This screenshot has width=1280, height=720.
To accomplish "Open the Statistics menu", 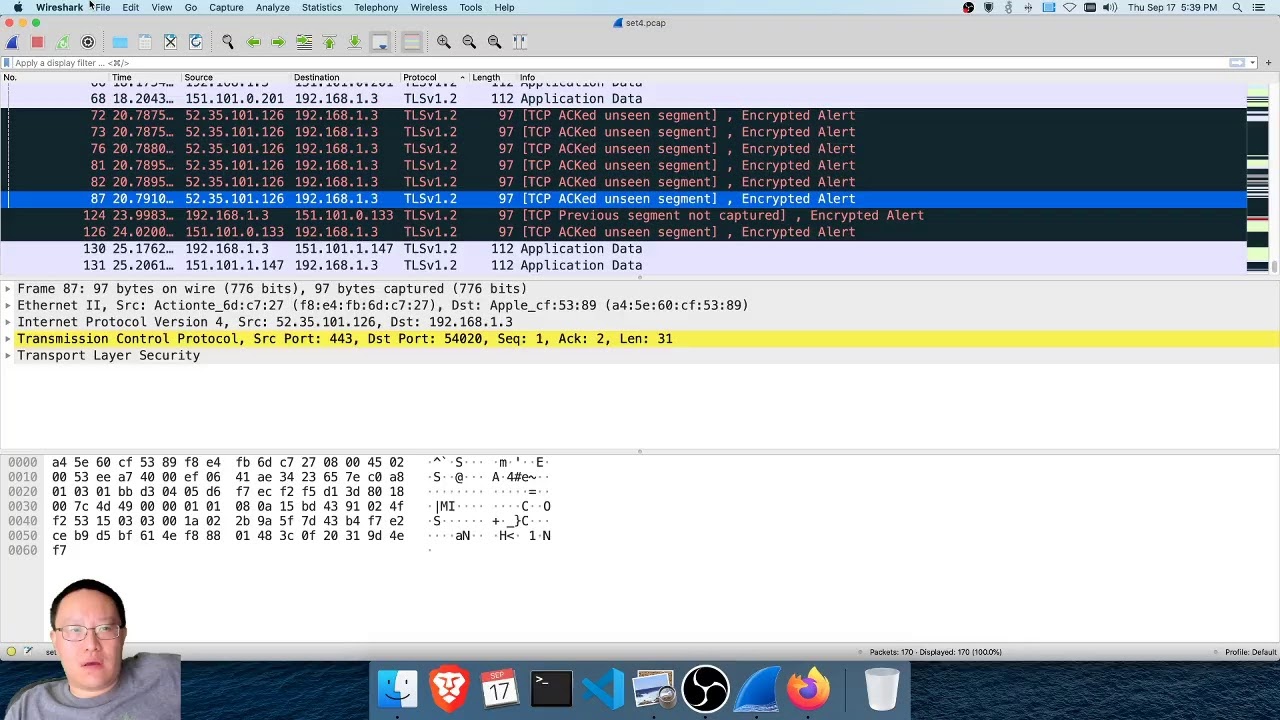I will (321, 7).
